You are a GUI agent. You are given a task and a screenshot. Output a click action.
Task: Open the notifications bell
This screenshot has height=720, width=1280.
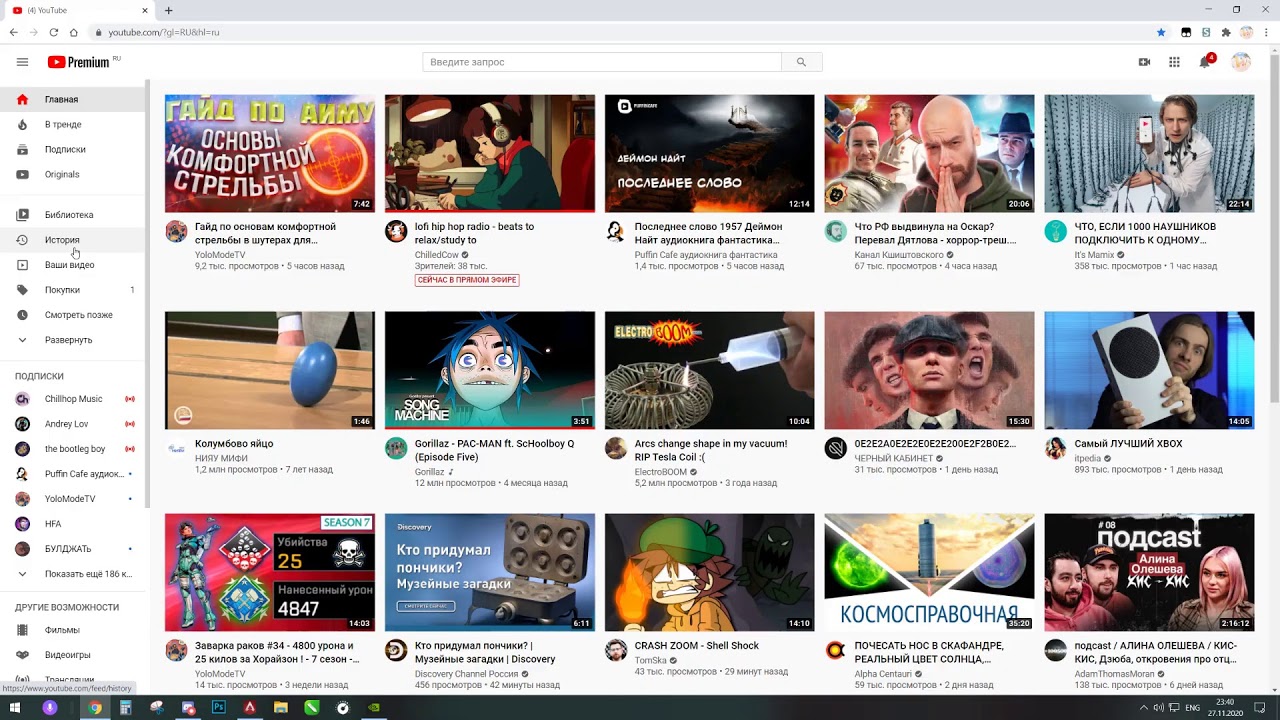coord(1205,62)
